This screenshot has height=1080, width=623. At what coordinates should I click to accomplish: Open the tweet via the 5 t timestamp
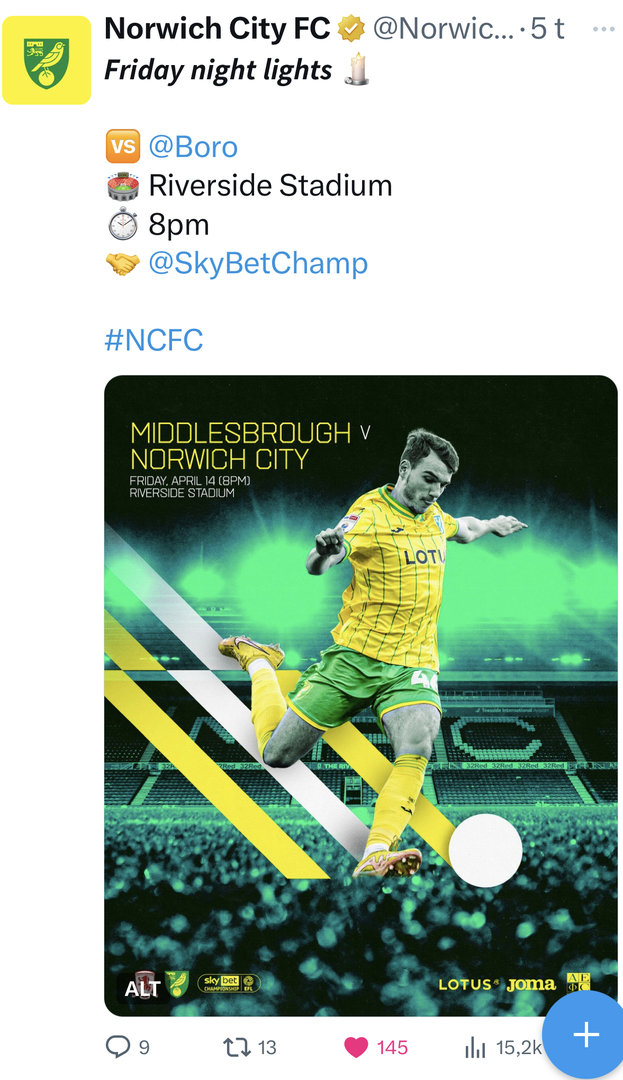(547, 29)
